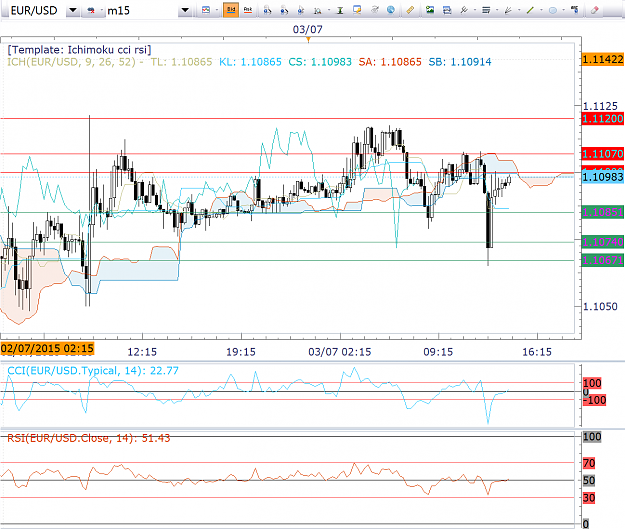Select the green 1.10851 line price label
625x529 pixels.
pyautogui.click(x=603, y=212)
